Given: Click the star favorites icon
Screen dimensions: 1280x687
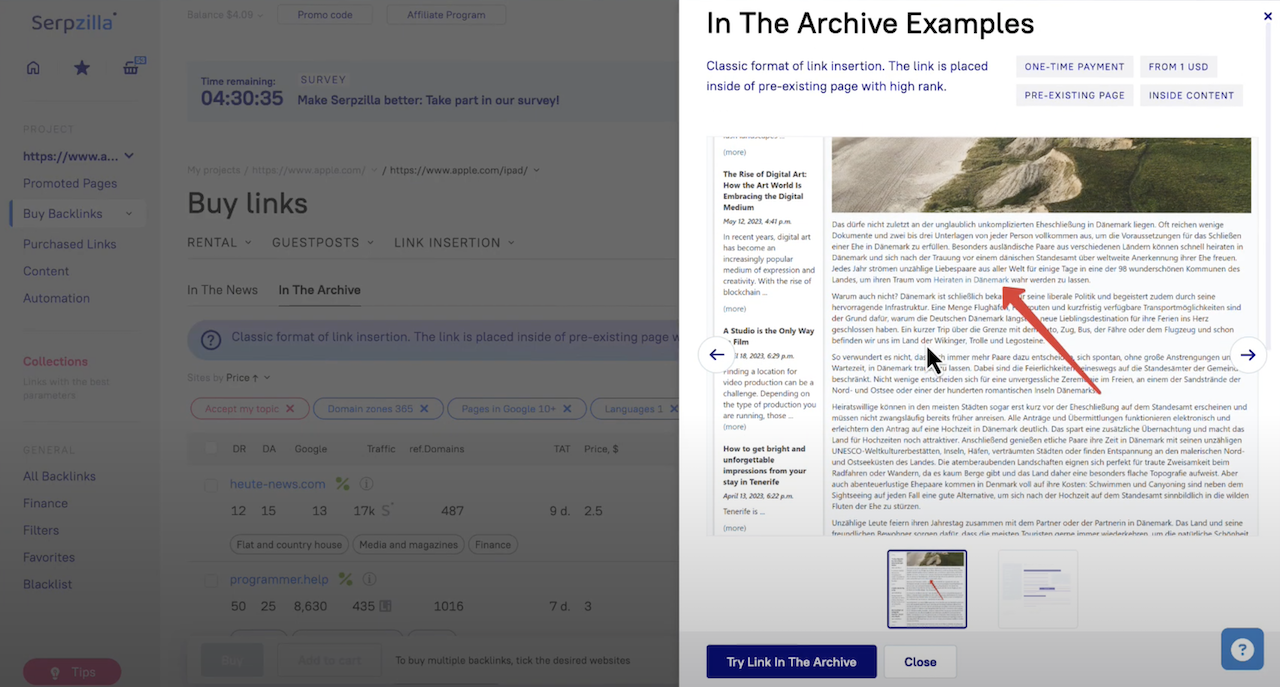Looking at the screenshot, I should [82, 68].
